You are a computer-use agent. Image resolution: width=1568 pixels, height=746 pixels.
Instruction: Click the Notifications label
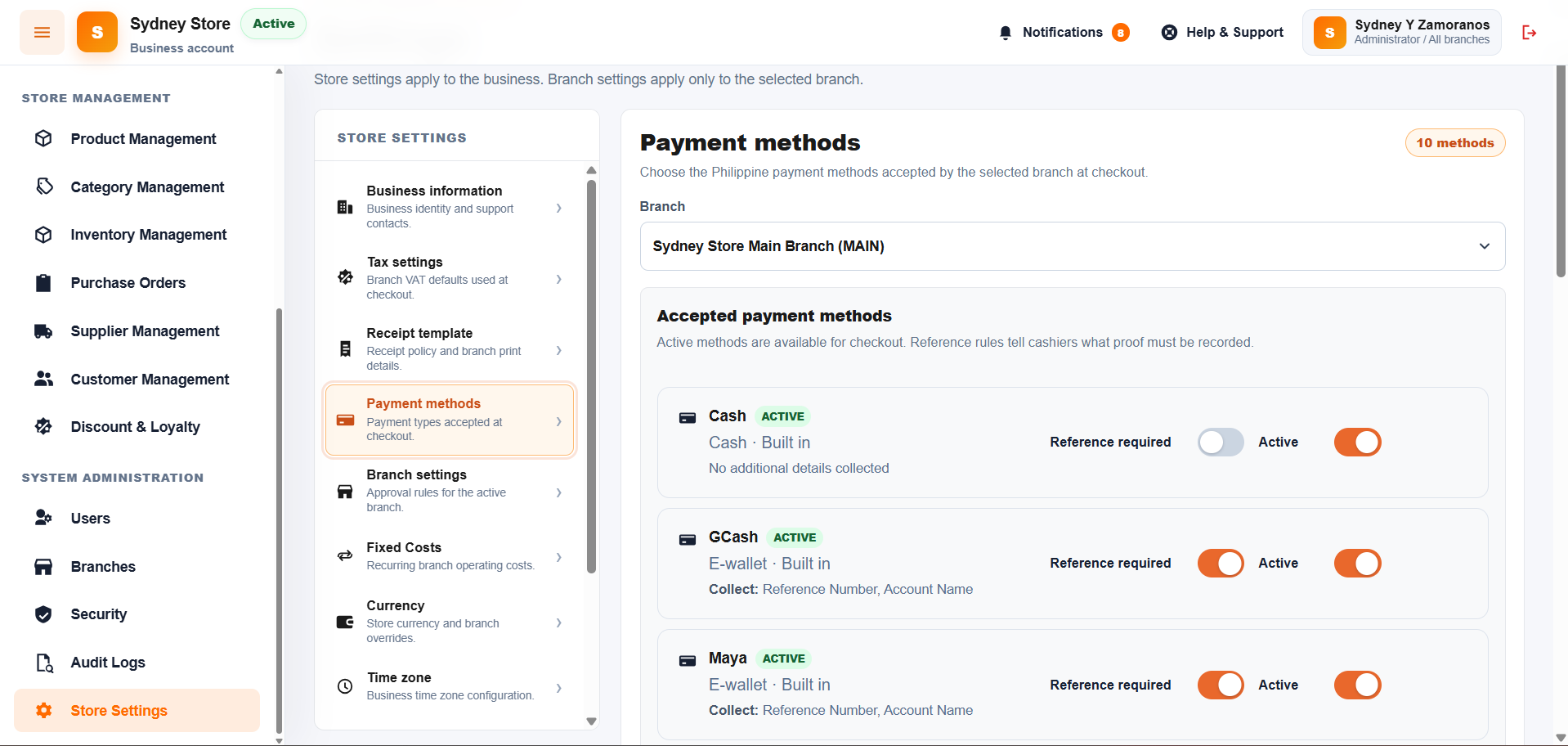1062,33
